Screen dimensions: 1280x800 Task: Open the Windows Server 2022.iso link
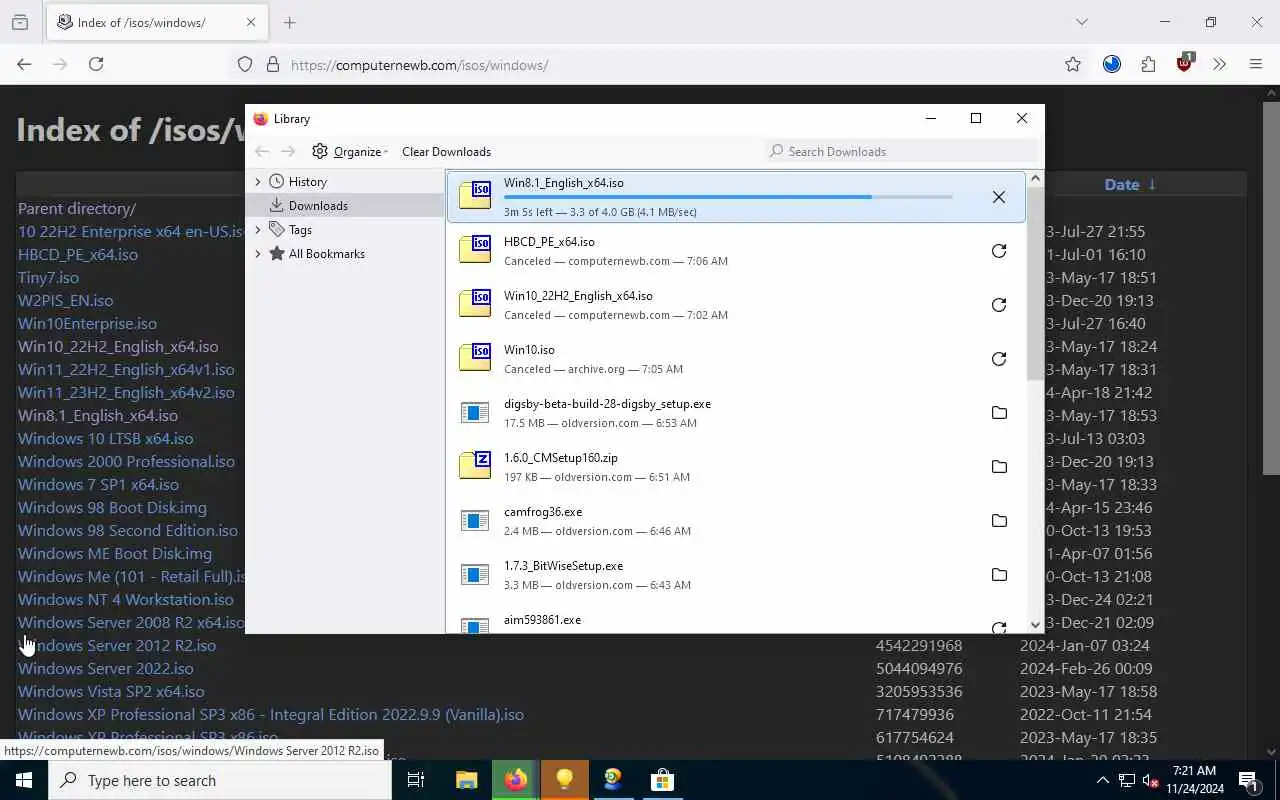coord(105,668)
